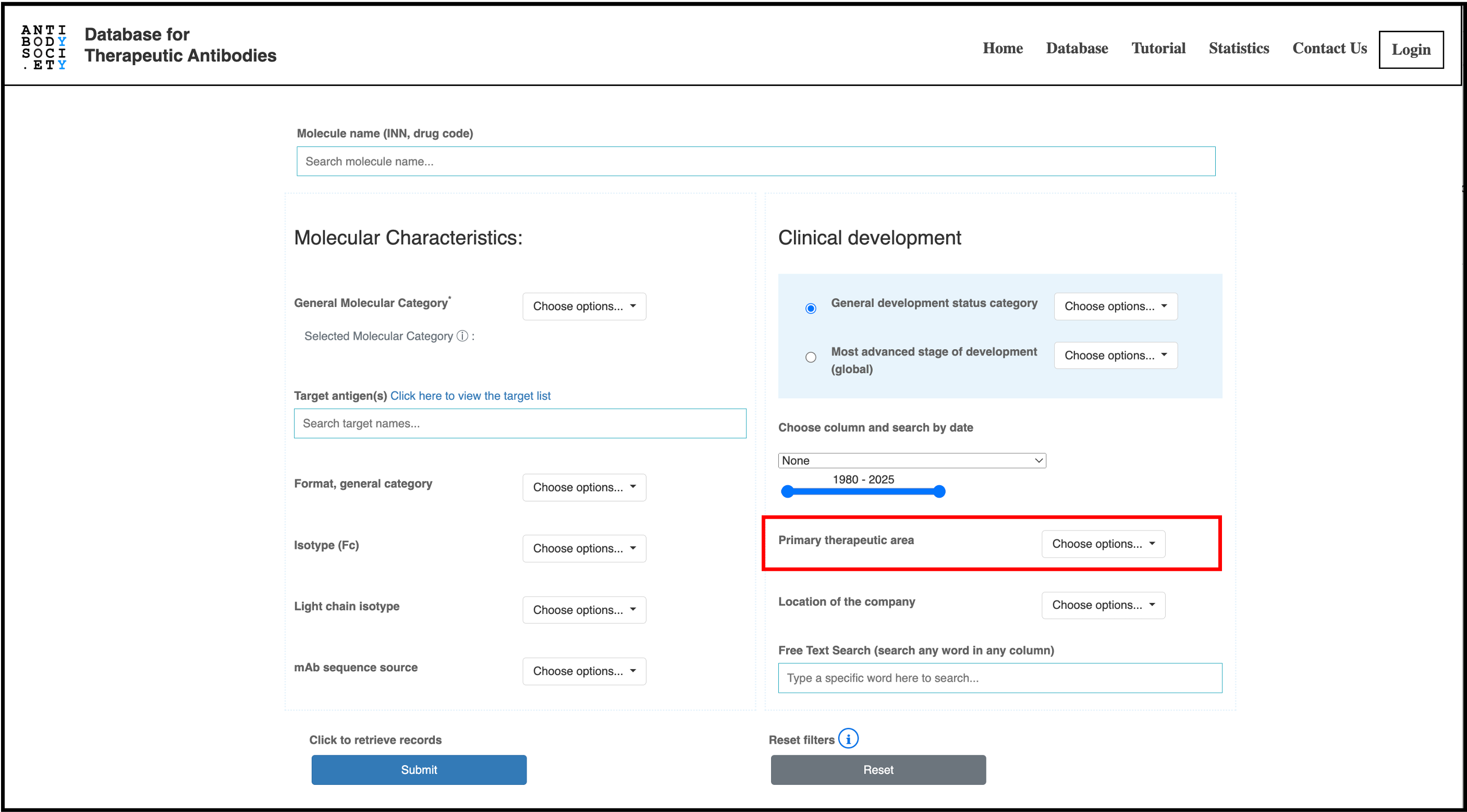Expand the Isotype (Fc) options dropdown
Viewport: 1467px width, 812px height.
[x=584, y=548]
